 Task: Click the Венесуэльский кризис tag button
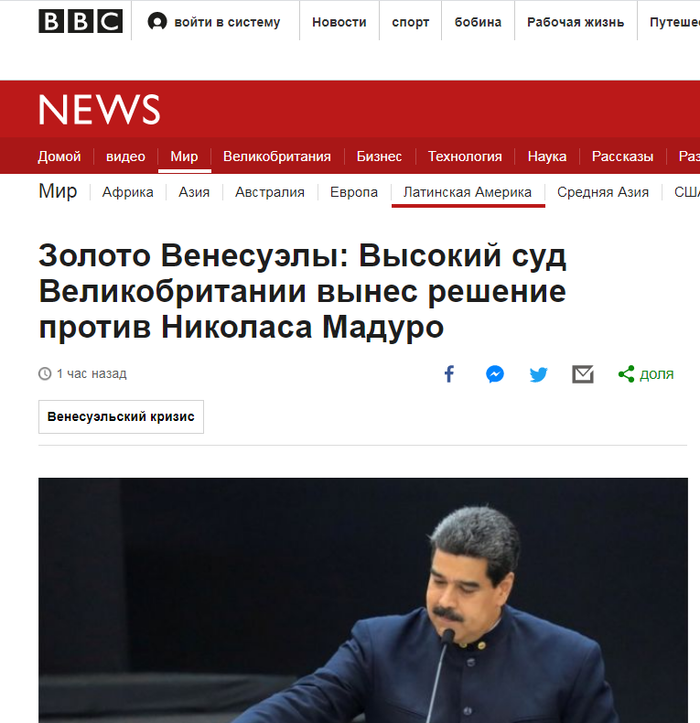pyautogui.click(x=121, y=417)
